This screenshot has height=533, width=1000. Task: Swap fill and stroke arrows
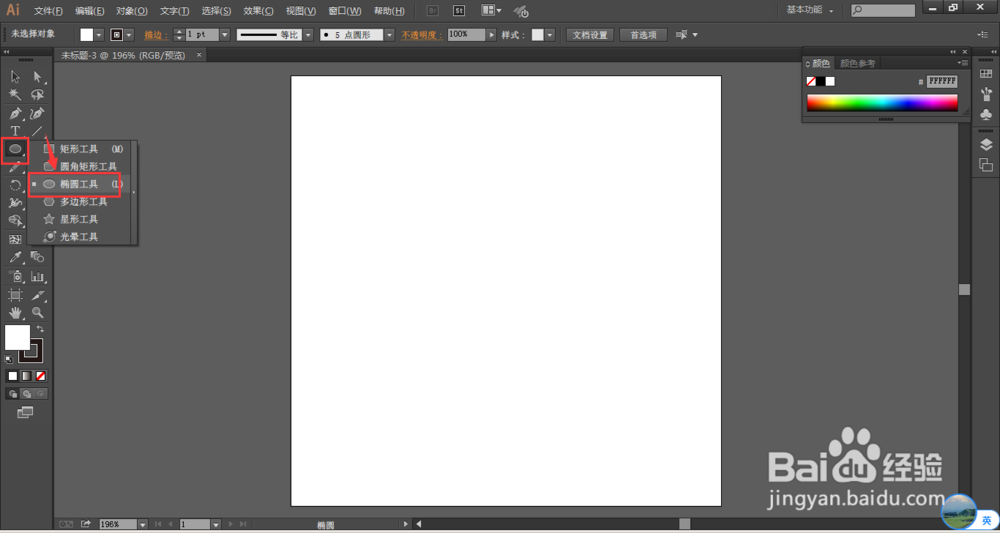coord(40,328)
